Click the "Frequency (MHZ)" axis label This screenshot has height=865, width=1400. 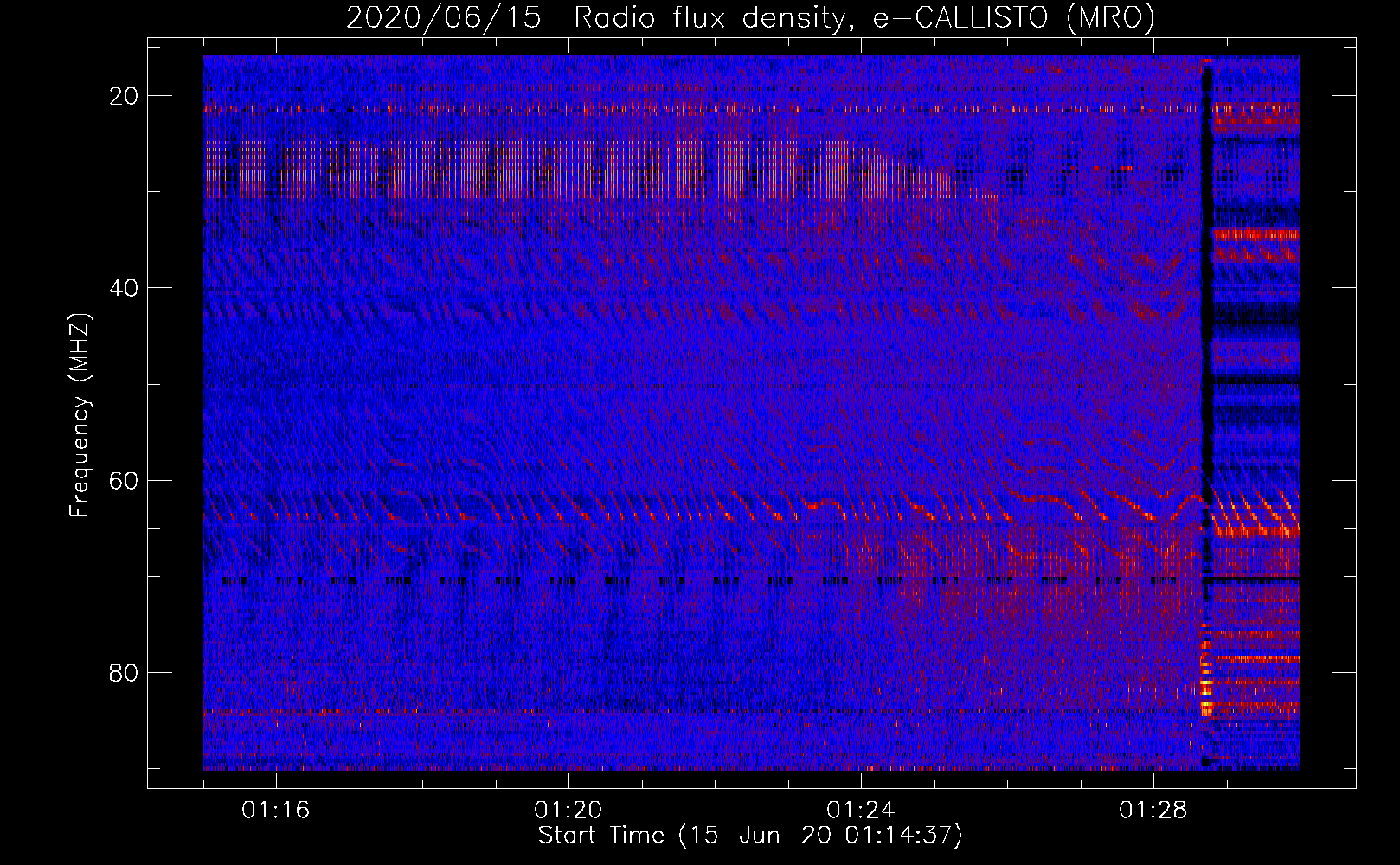pos(80,414)
